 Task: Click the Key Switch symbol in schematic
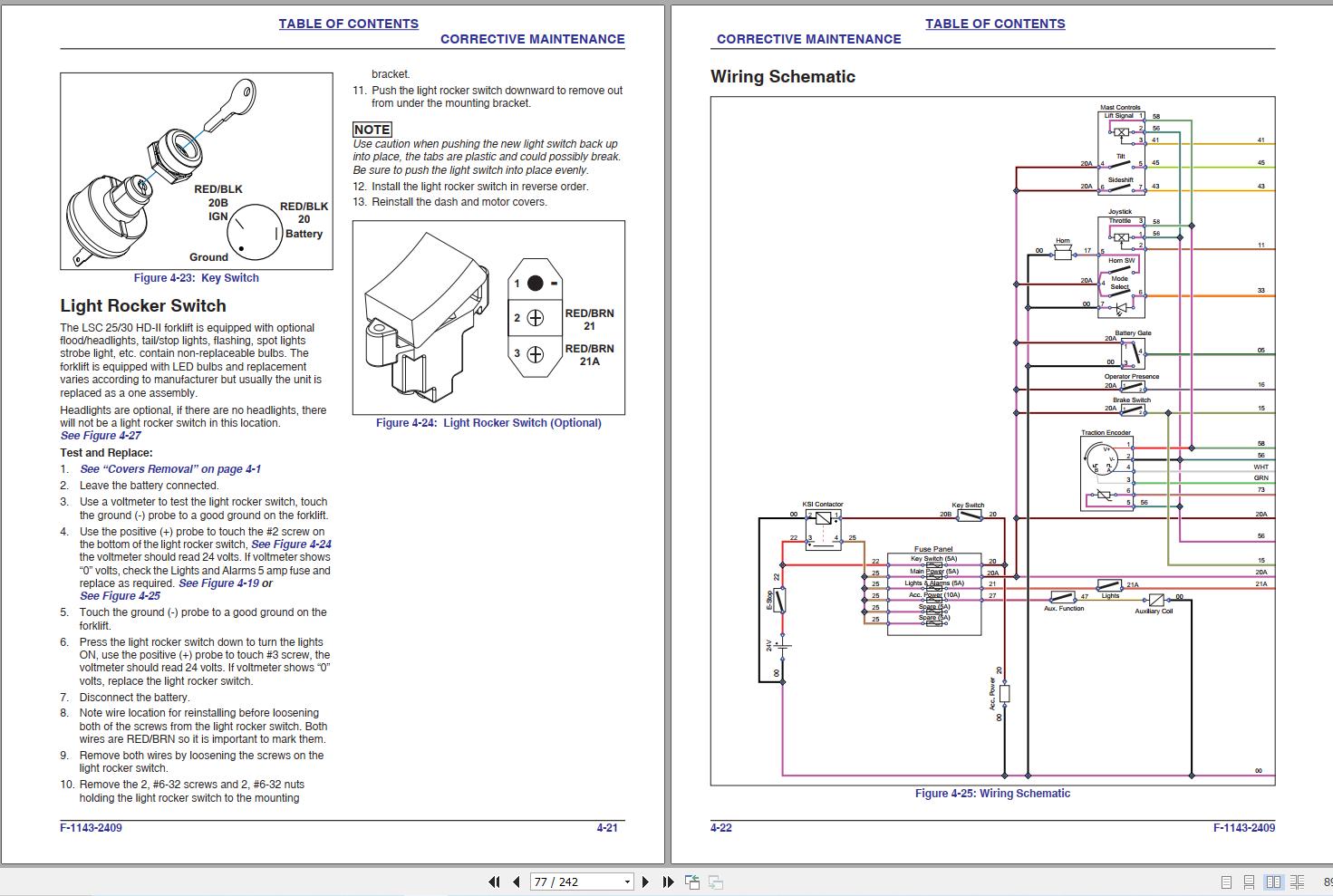(x=970, y=515)
